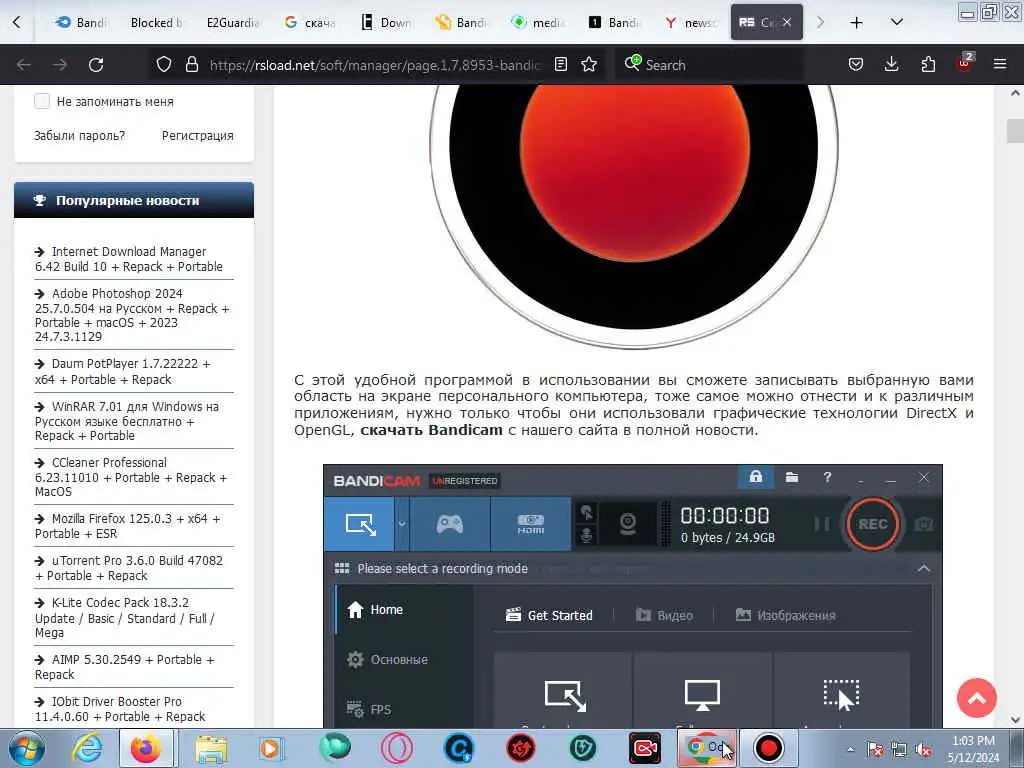
Task: Open the Забыли пароль? link
Action: click(x=79, y=136)
